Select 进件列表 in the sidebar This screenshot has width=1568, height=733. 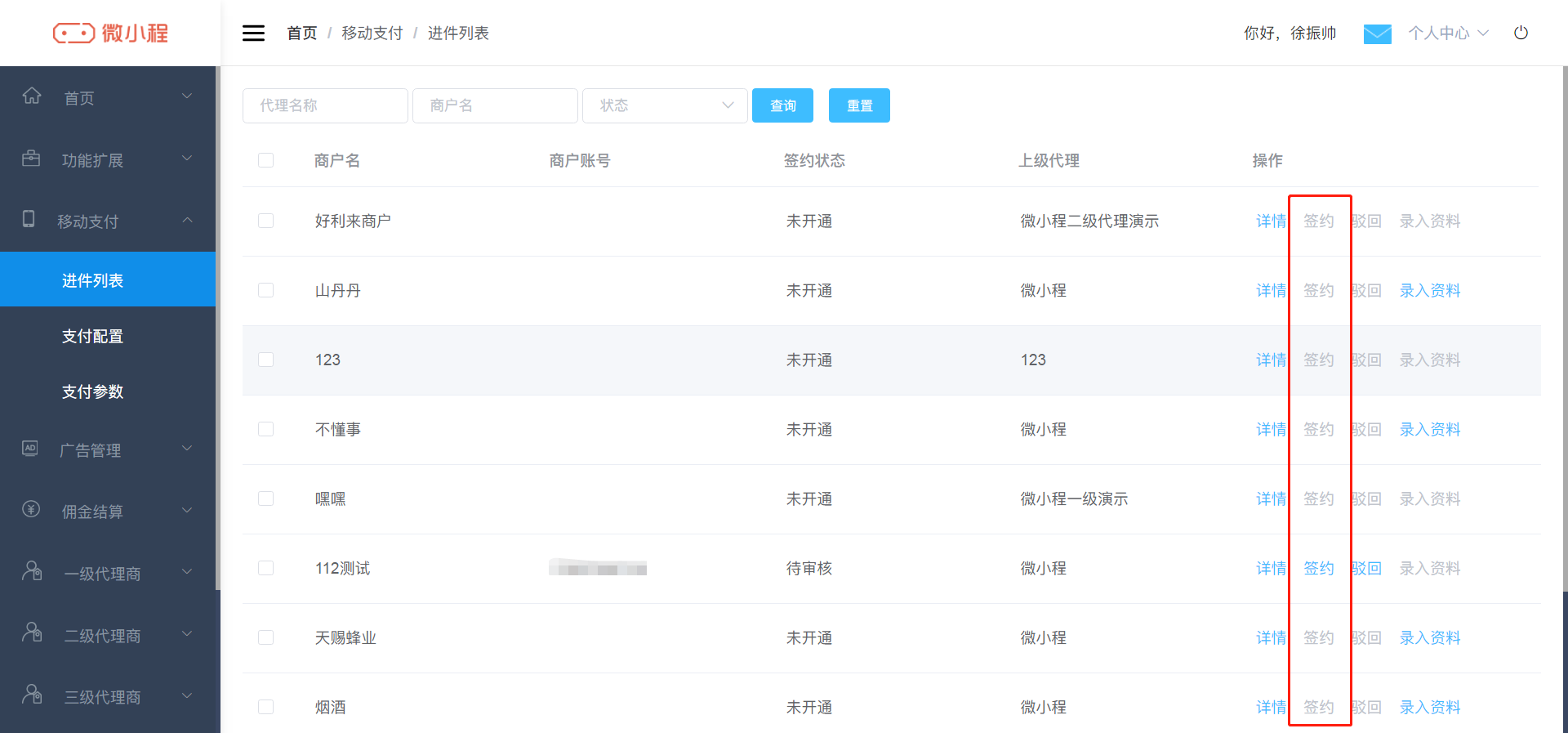(x=108, y=279)
